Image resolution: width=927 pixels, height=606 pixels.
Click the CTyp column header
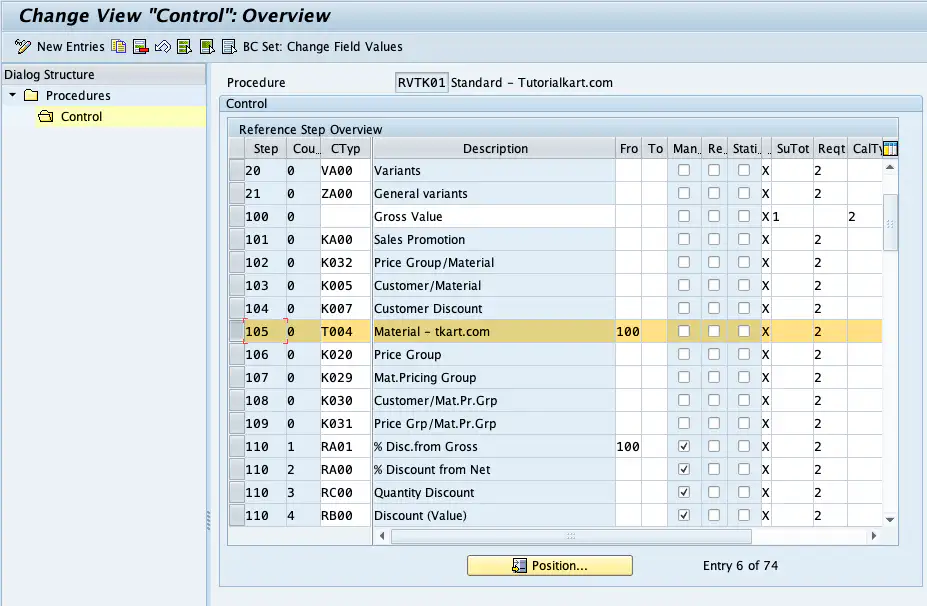pos(345,148)
